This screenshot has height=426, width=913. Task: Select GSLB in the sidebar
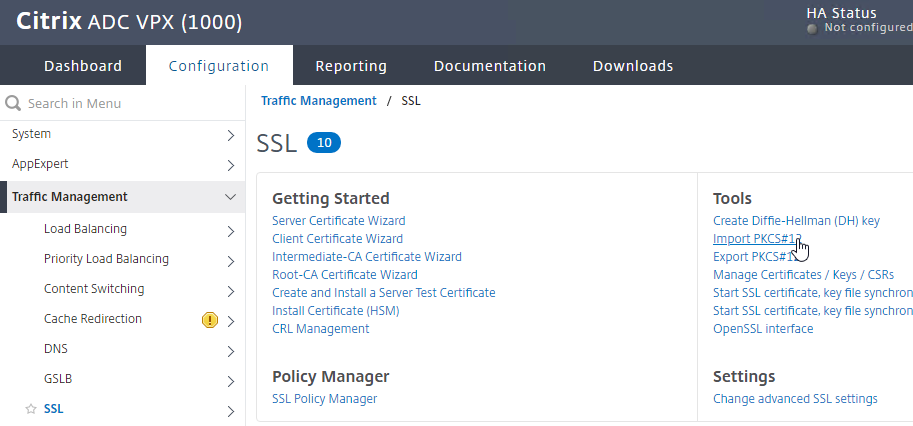tap(58, 379)
